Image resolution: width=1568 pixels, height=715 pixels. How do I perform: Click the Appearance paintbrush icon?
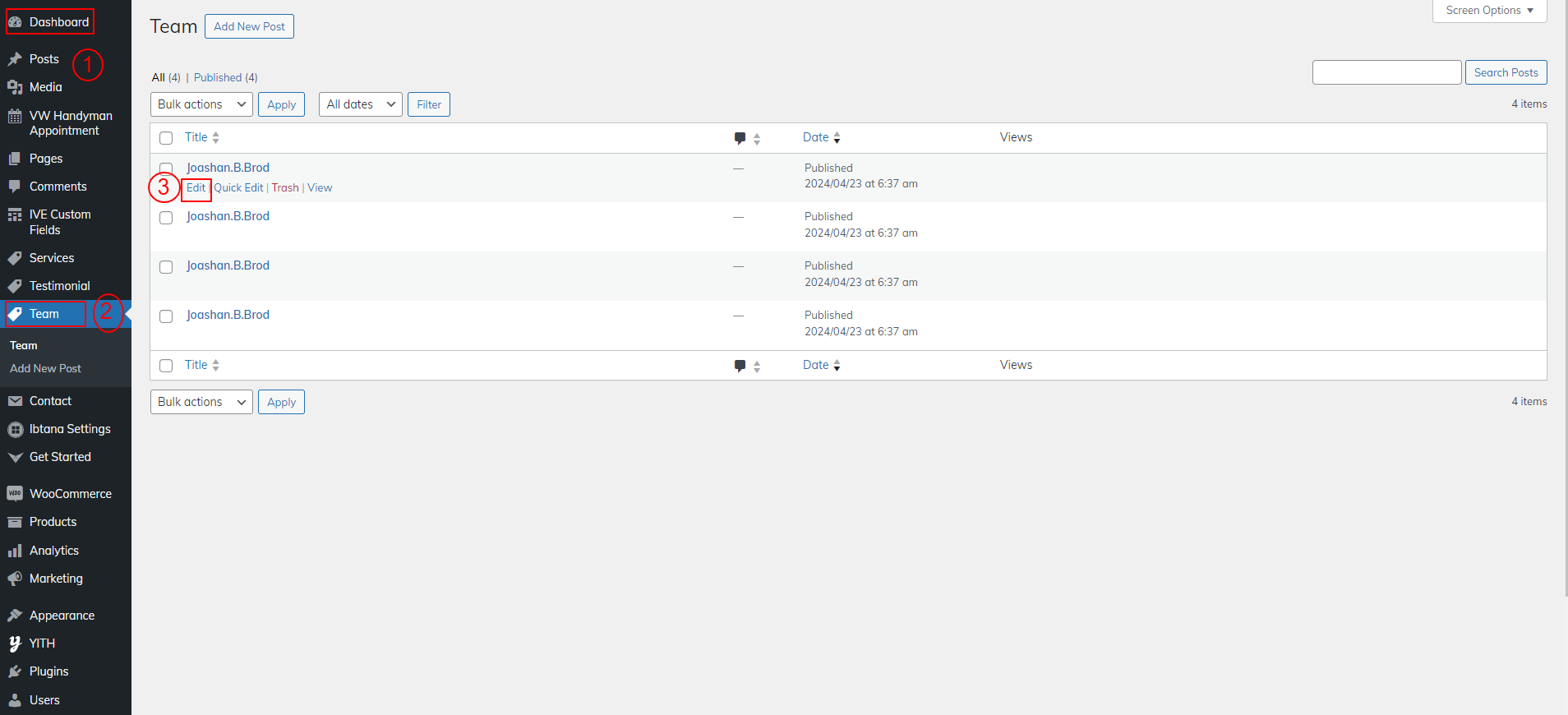15,616
